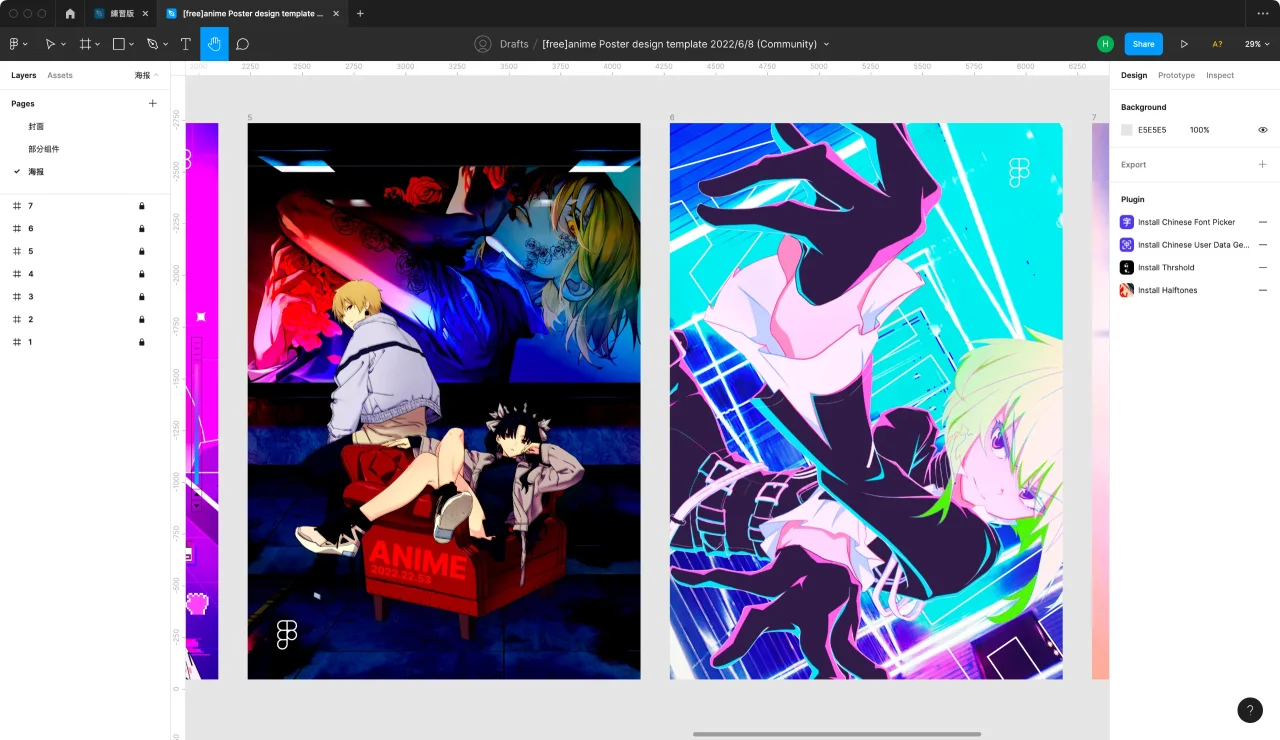Switch to the 練習版 tab
The image size is (1280, 740).
[121, 14]
